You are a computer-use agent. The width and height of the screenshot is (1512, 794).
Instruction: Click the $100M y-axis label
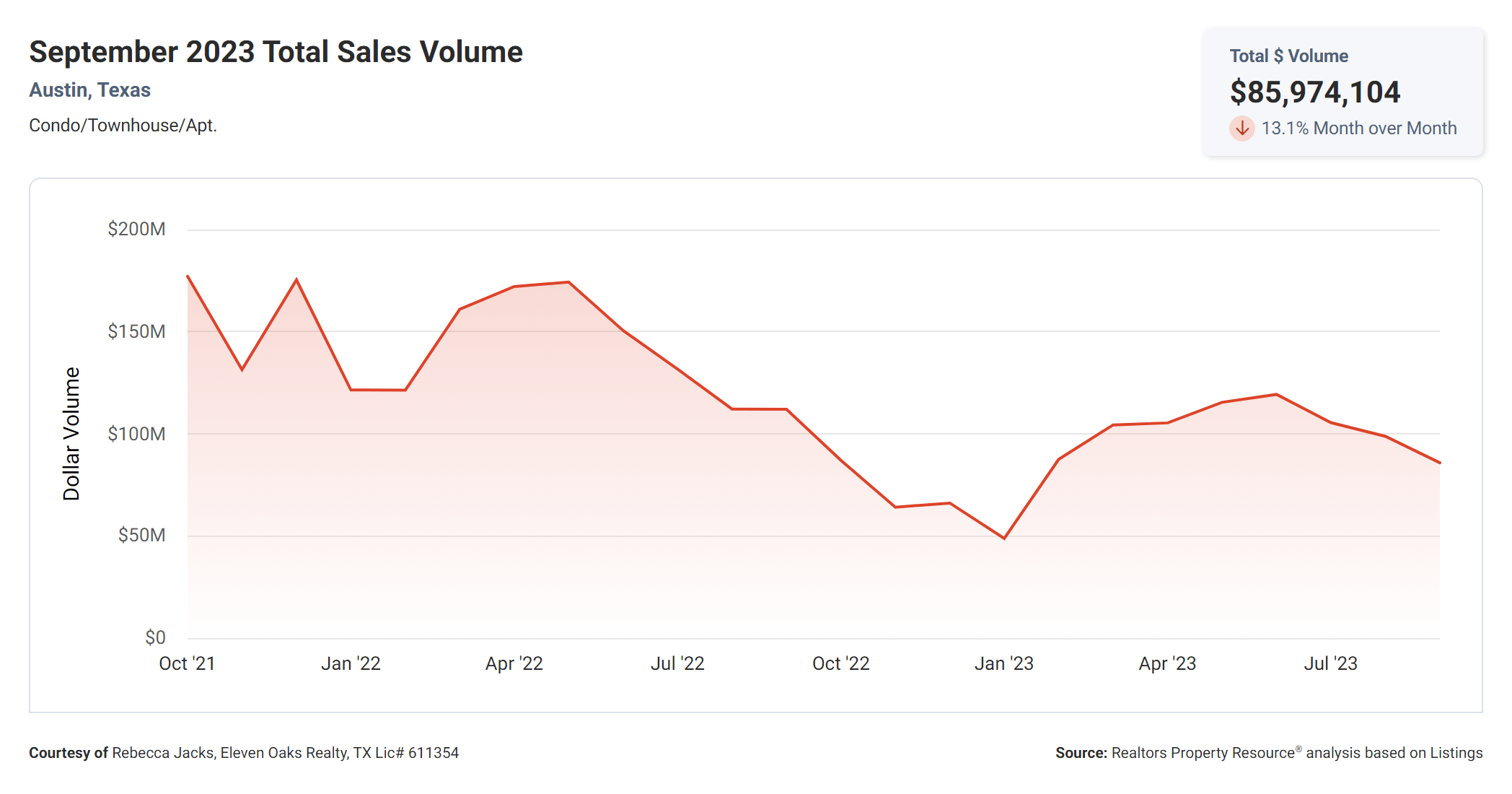[x=136, y=434]
